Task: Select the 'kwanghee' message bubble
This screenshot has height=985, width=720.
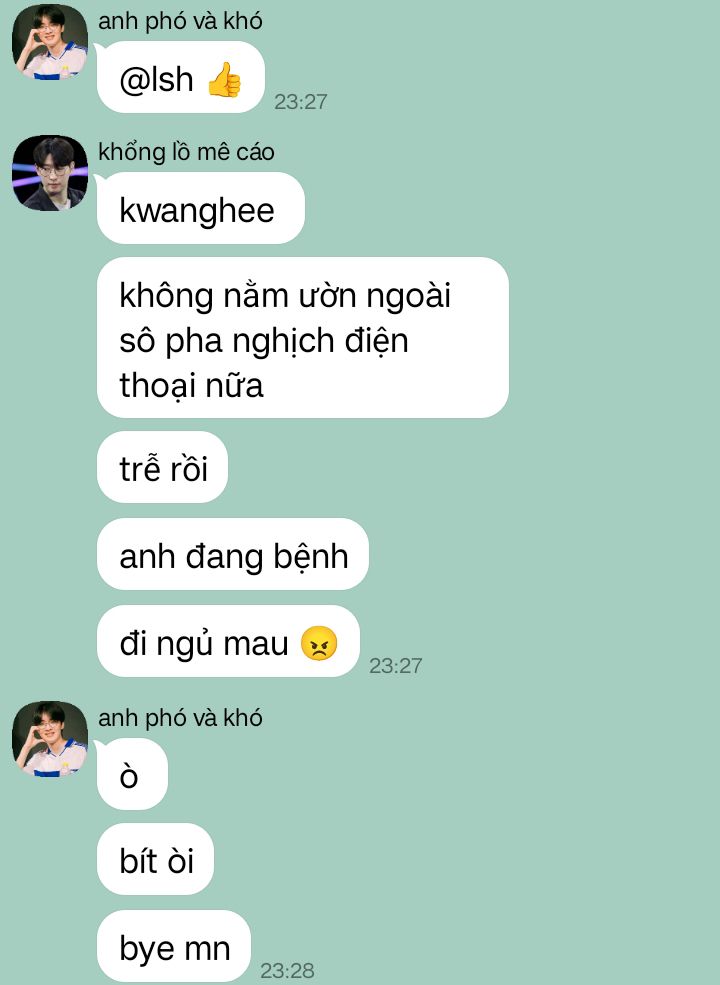Action: pyautogui.click(x=200, y=208)
